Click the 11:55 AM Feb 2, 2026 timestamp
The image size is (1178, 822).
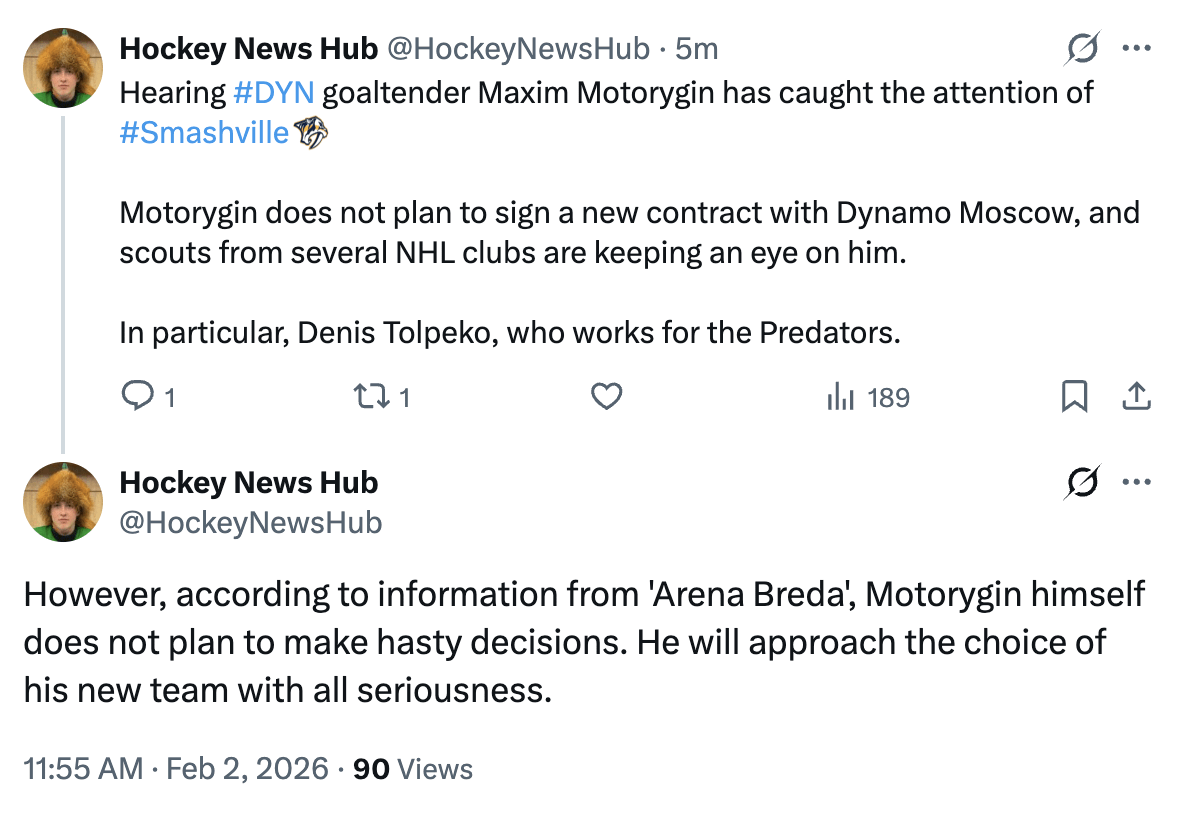click(175, 768)
